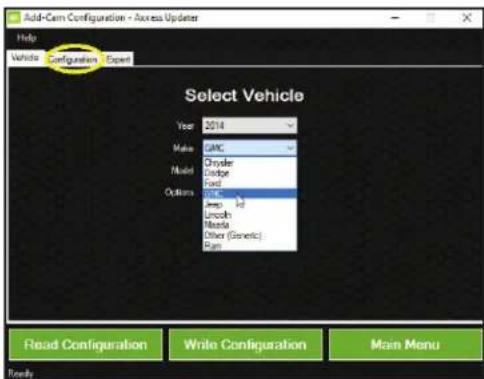Collapse the Make dropdown showing GMC
The image size is (484, 379).
249,148
